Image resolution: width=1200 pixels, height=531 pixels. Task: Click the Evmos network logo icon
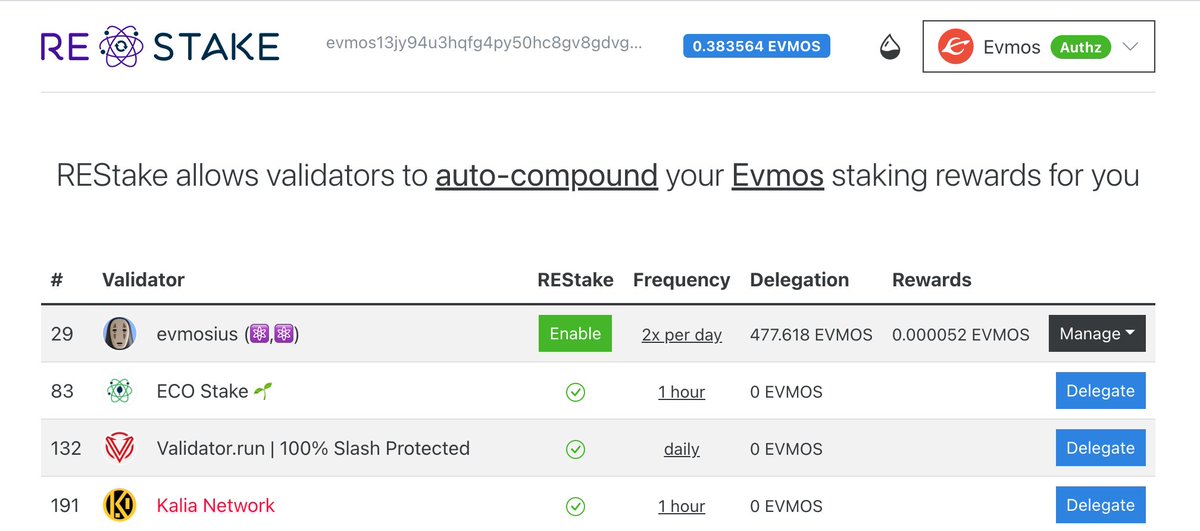pos(955,47)
